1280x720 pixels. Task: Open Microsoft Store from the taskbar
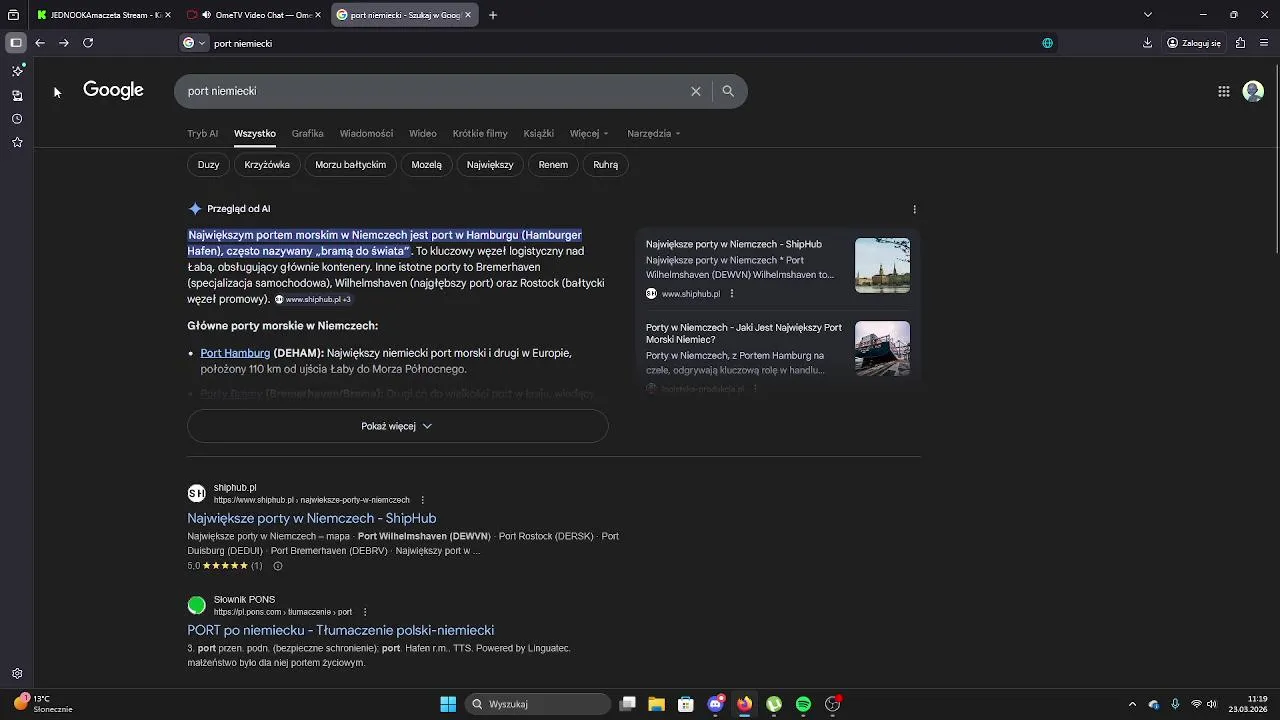point(686,704)
